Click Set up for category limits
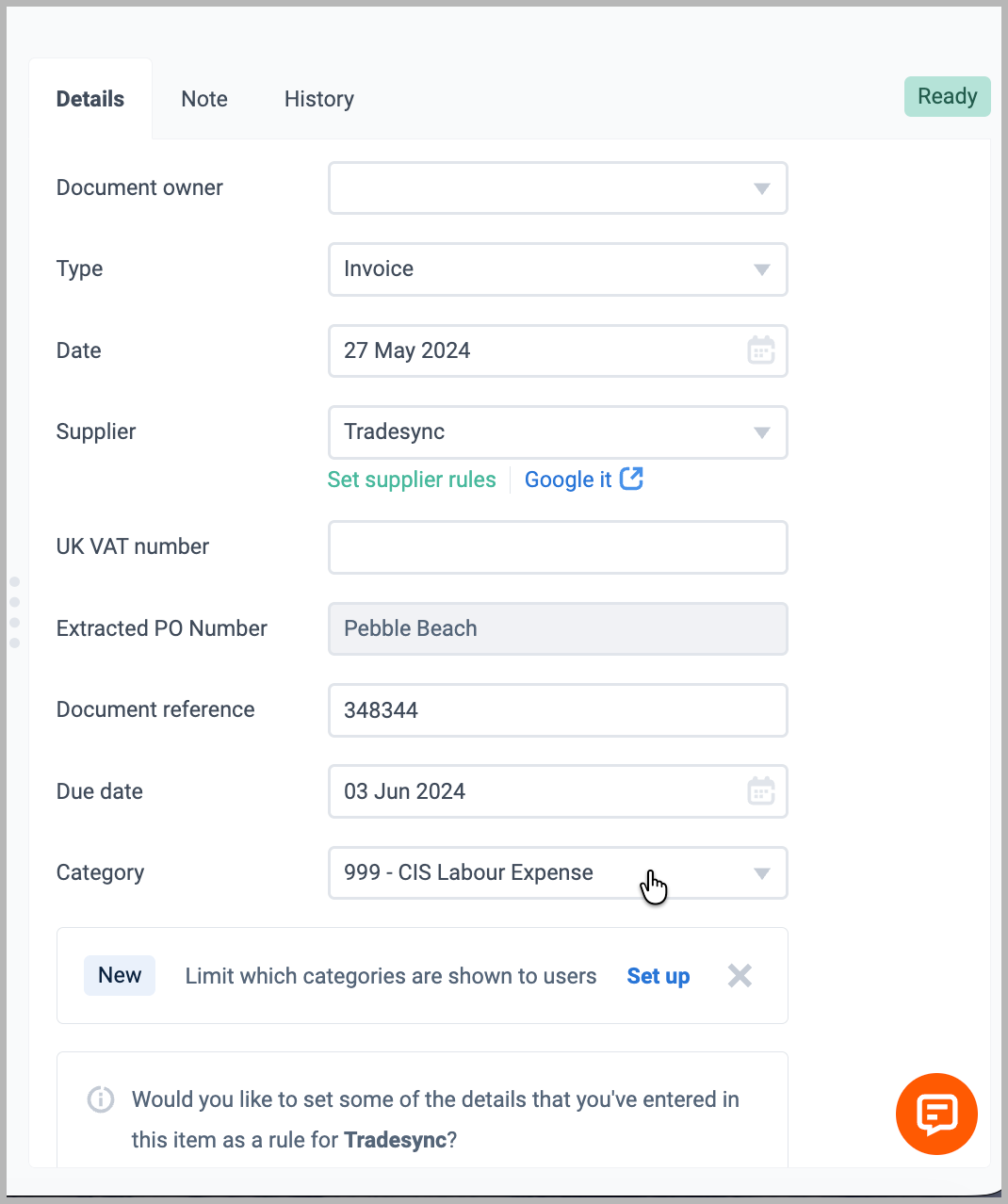 tap(658, 976)
